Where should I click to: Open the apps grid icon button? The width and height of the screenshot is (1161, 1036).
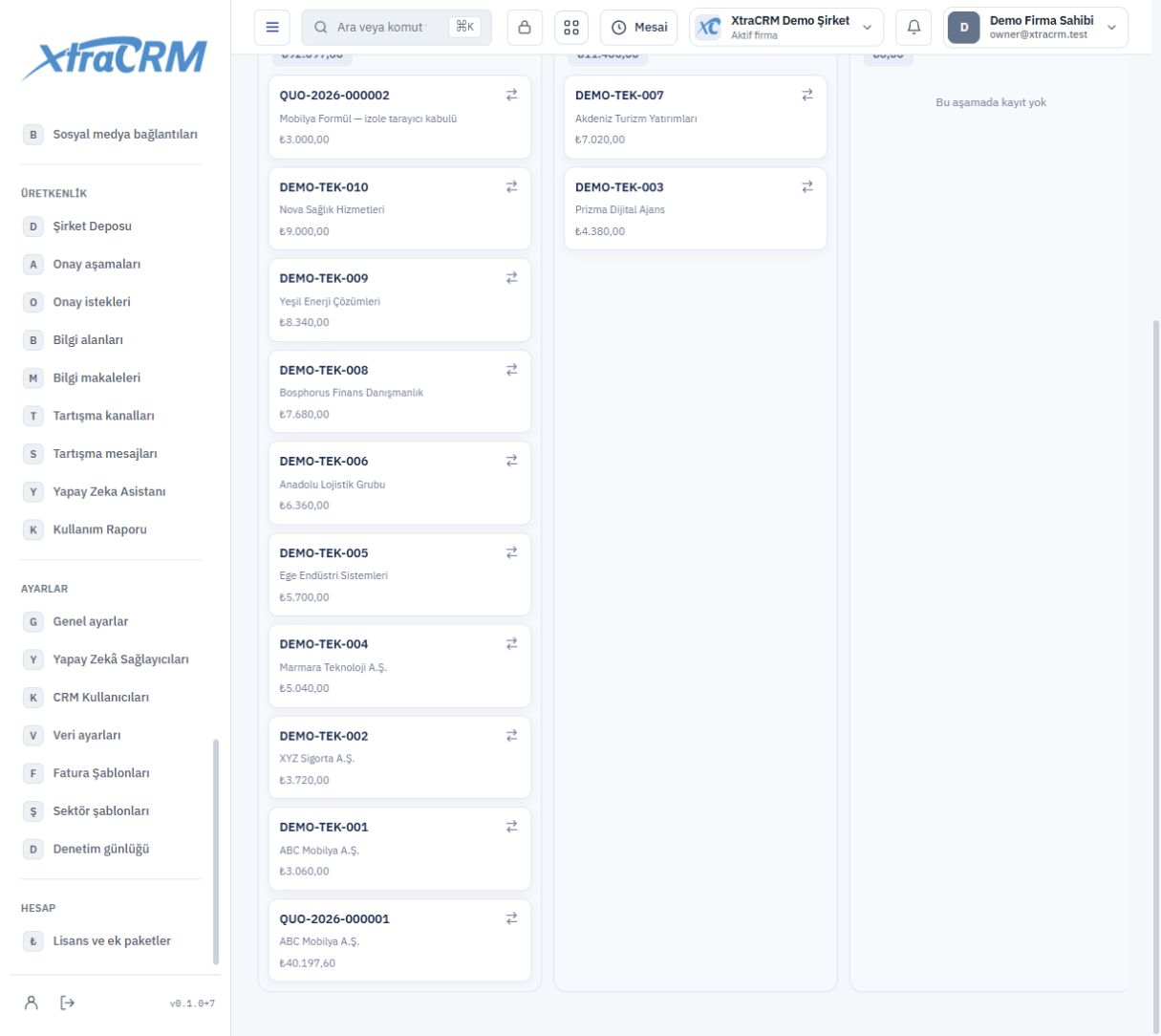coord(571,28)
